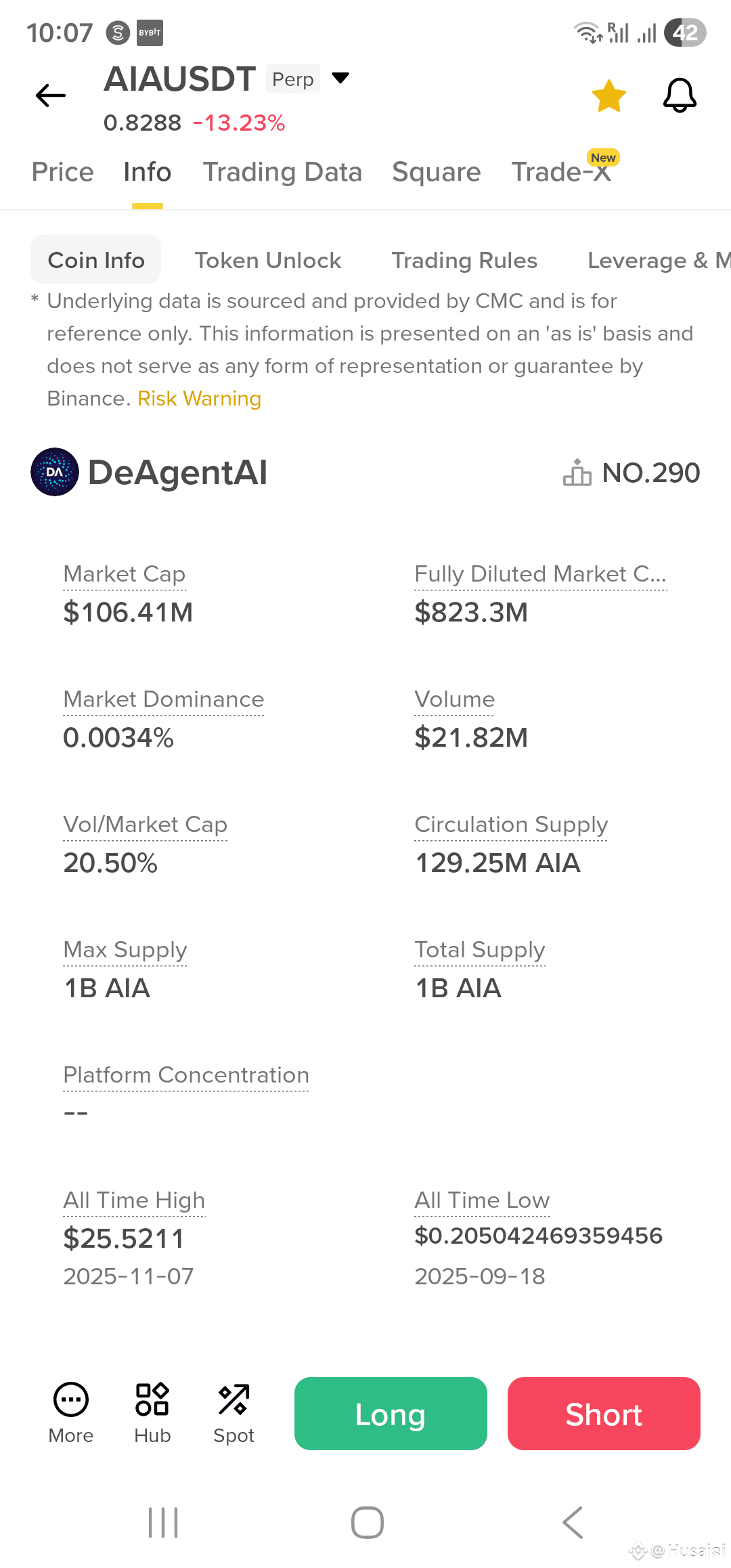Select the Trading Rules sub-tab
This screenshot has width=731, height=1568.
464,260
